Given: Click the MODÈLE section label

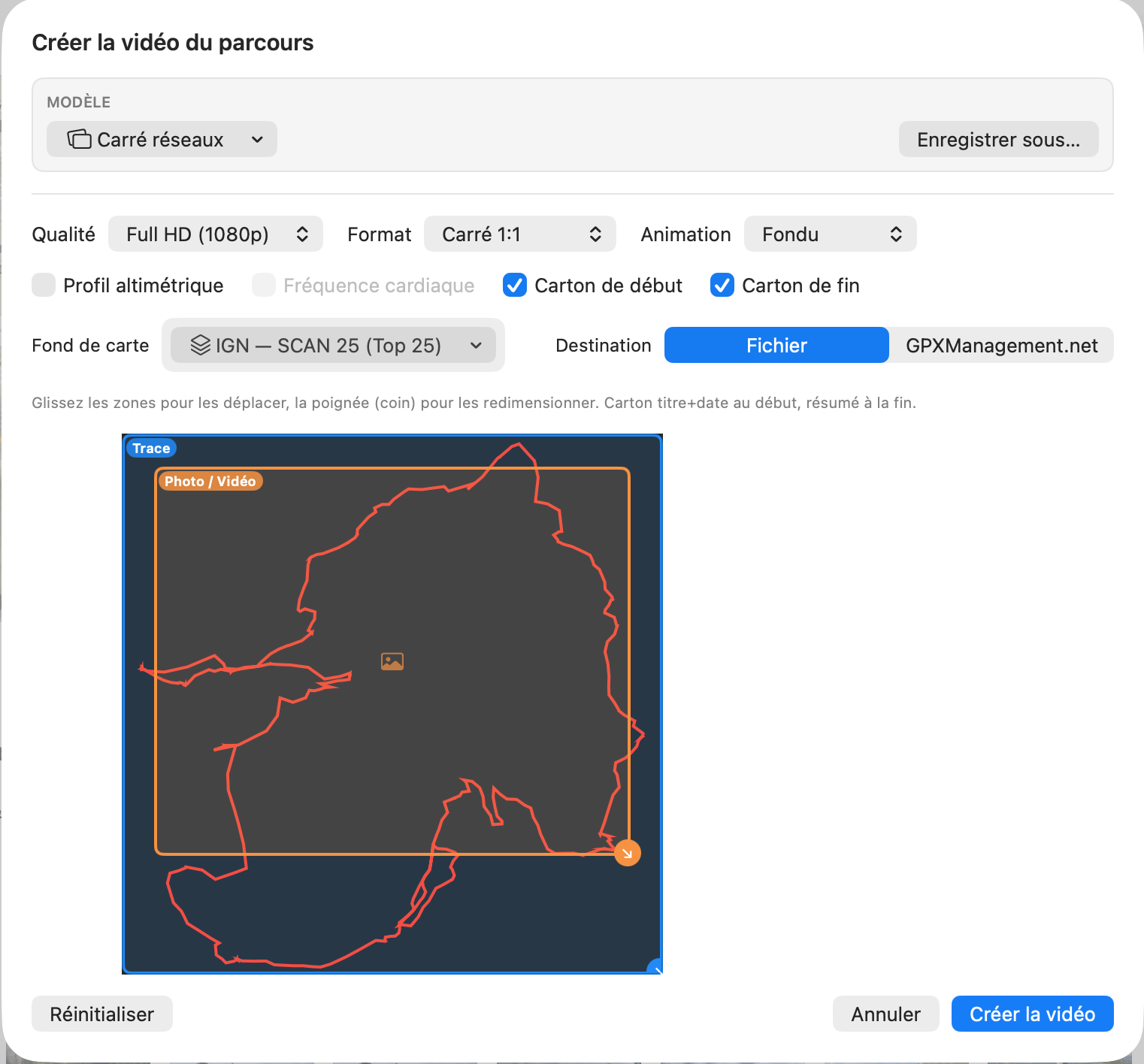Looking at the screenshot, I should point(79,102).
